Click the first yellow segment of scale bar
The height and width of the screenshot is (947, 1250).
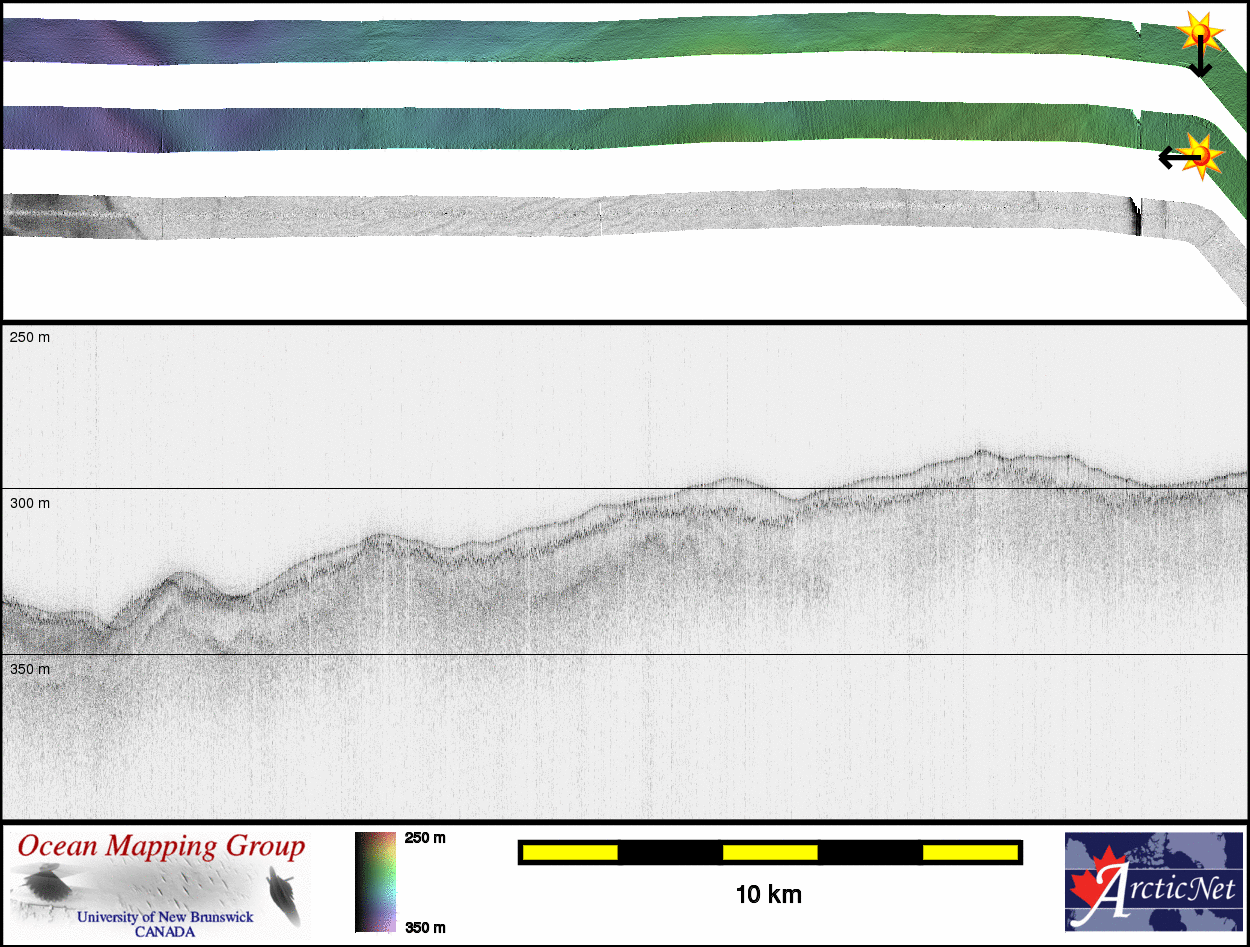[x=570, y=852]
